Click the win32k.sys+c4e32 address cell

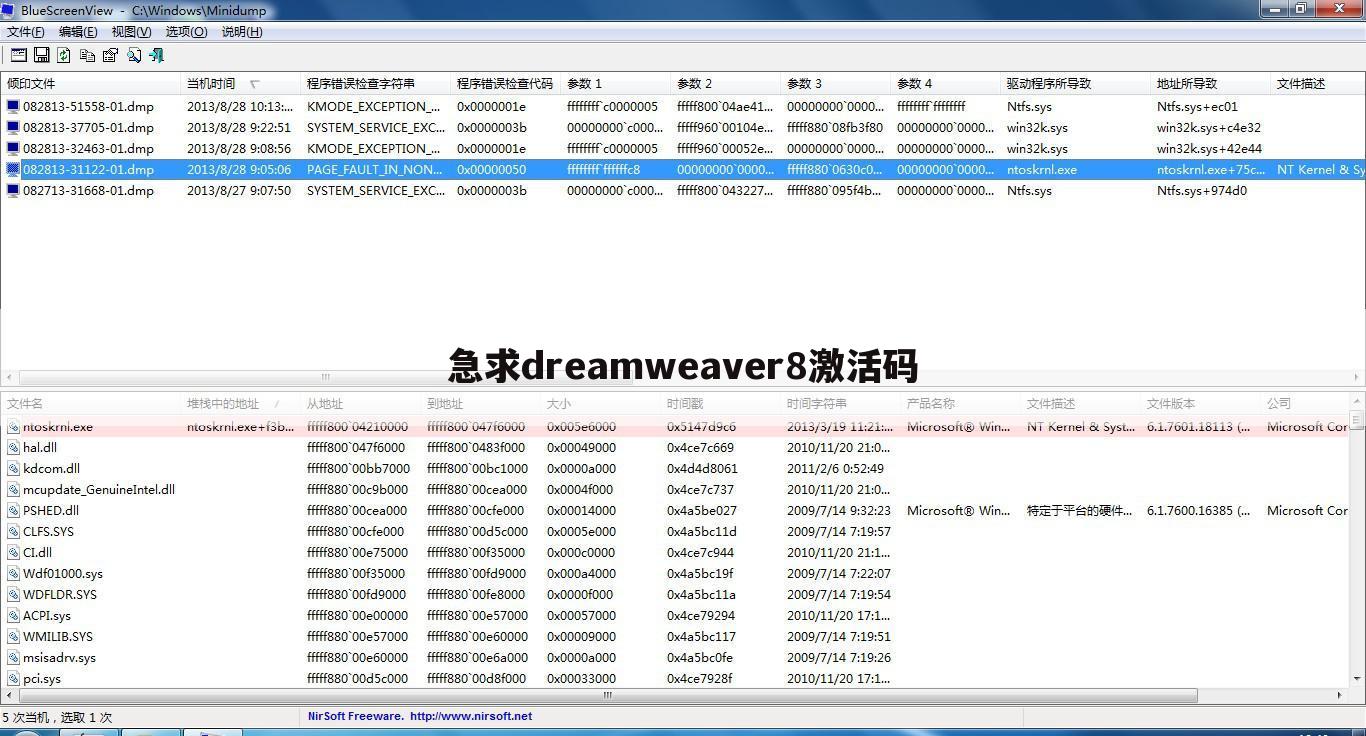1208,127
